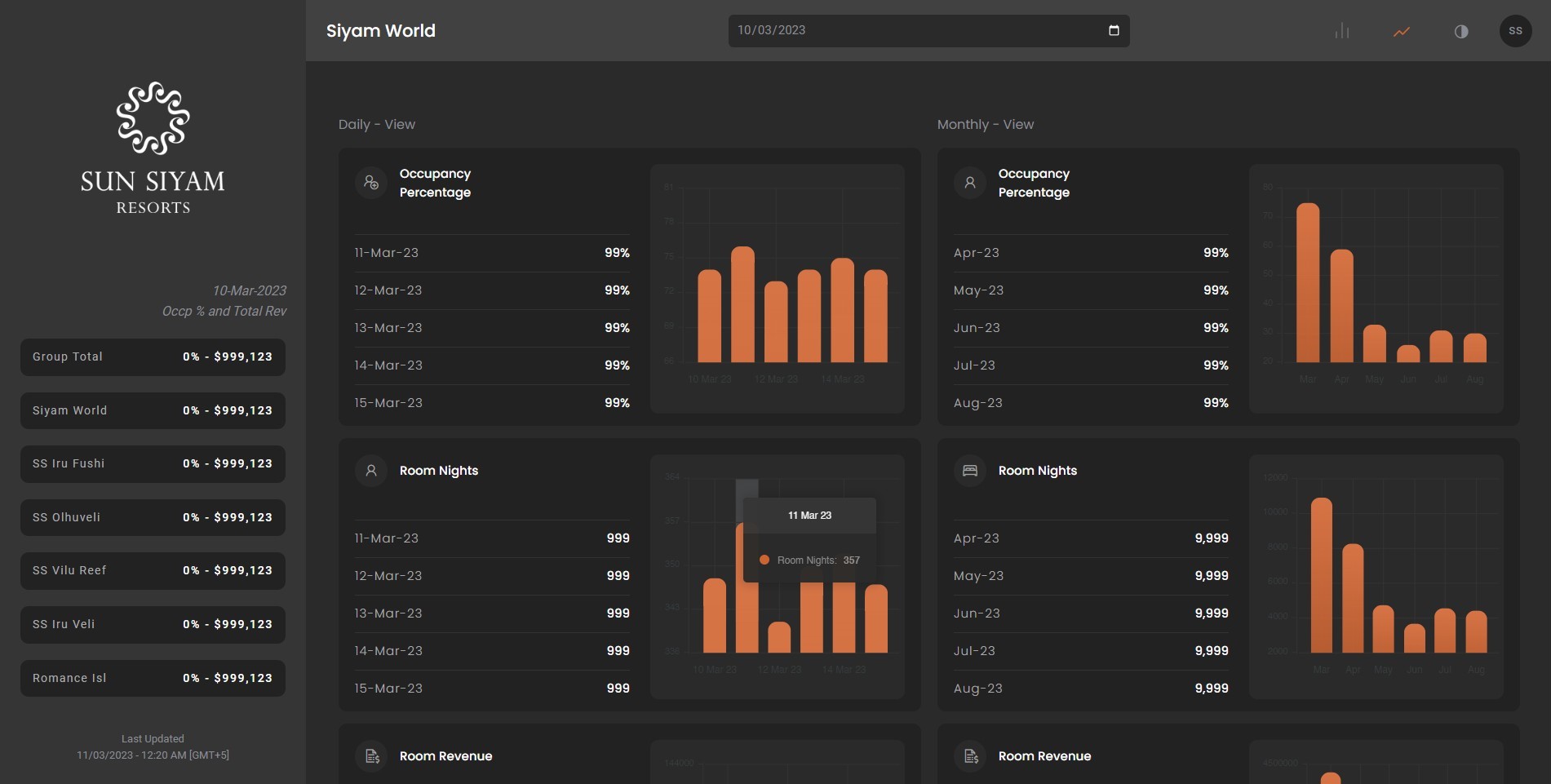Click the Monthly Room Nights bed icon
Screen dimensions: 1551x784
click(x=970, y=471)
